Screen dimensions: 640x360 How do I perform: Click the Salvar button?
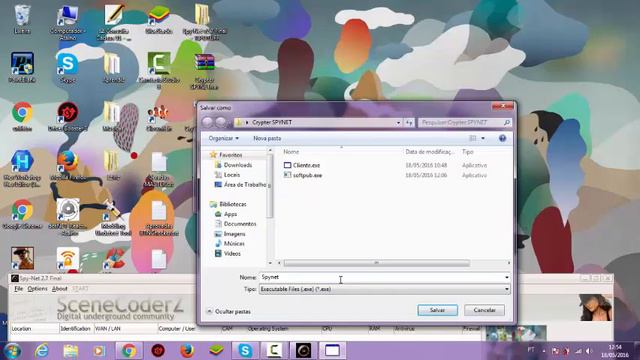[x=437, y=310]
